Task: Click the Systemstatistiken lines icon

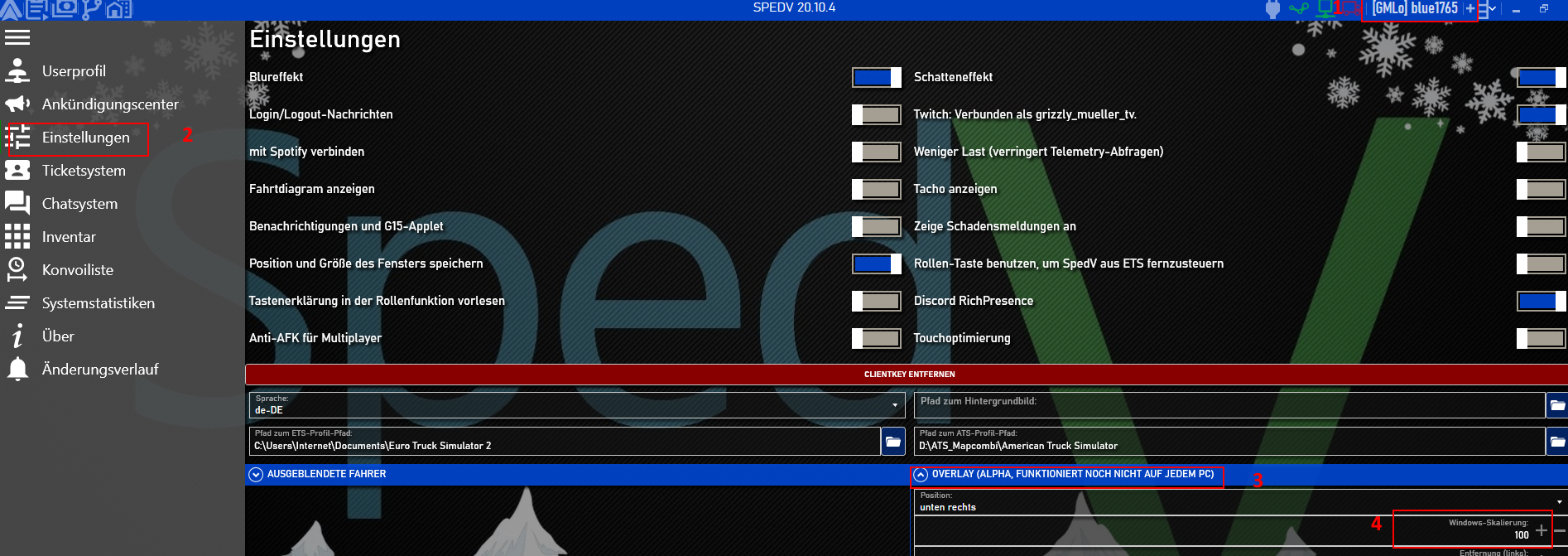Action: point(17,302)
